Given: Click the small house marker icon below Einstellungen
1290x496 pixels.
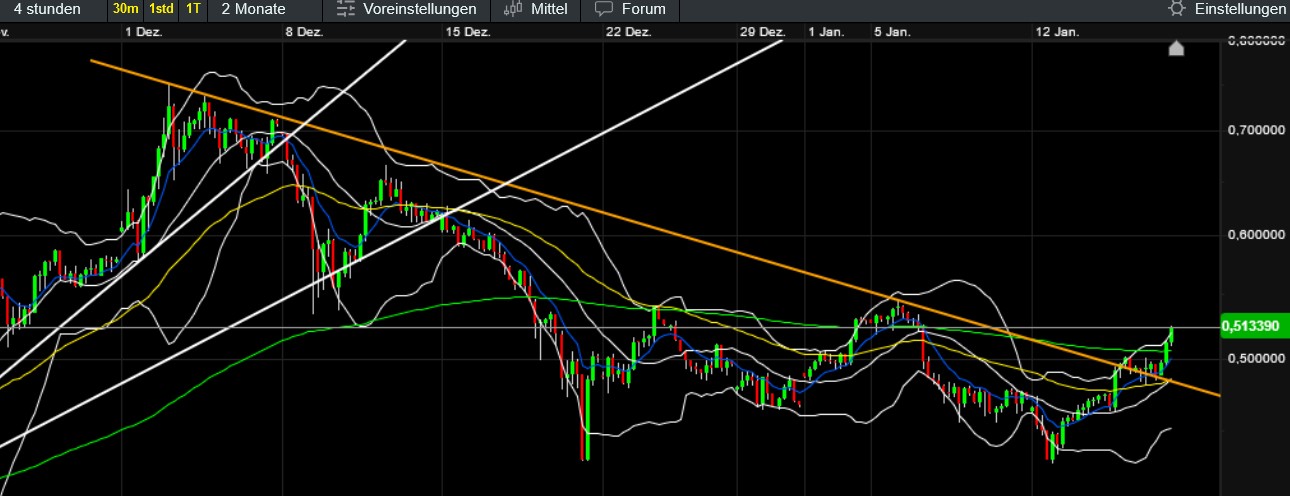Looking at the screenshot, I should [1176, 48].
